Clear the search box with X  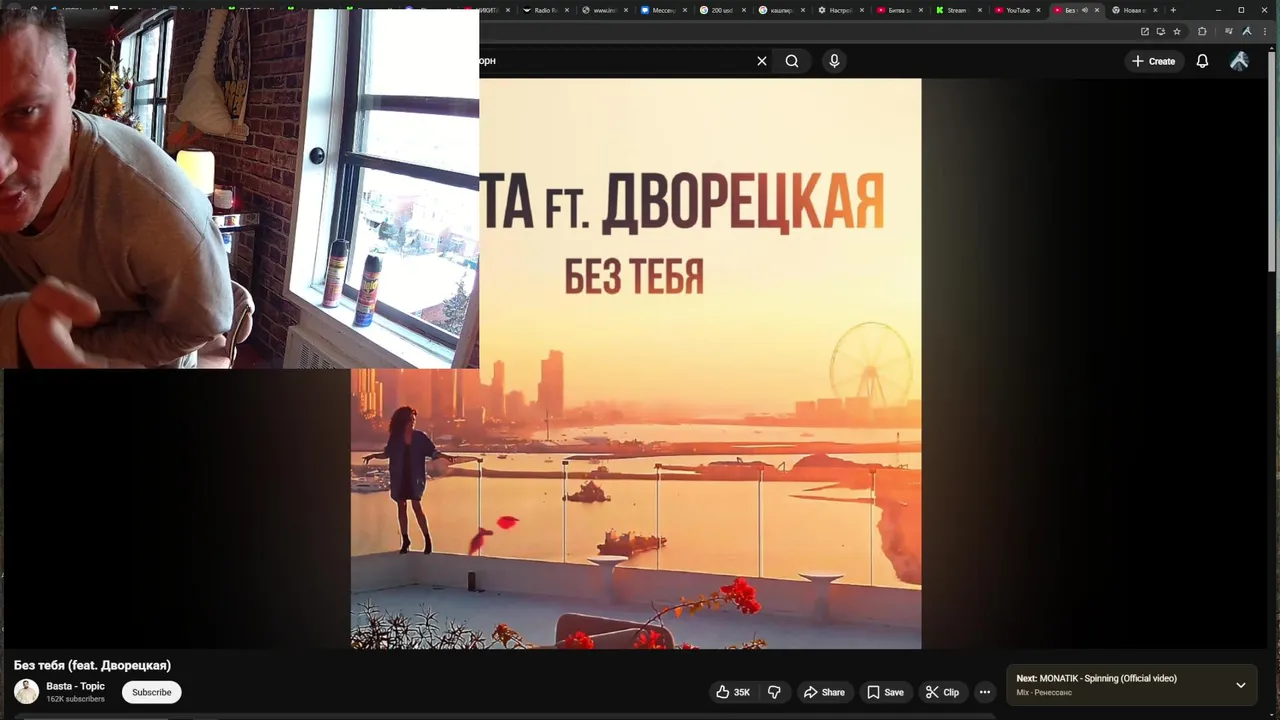(762, 61)
